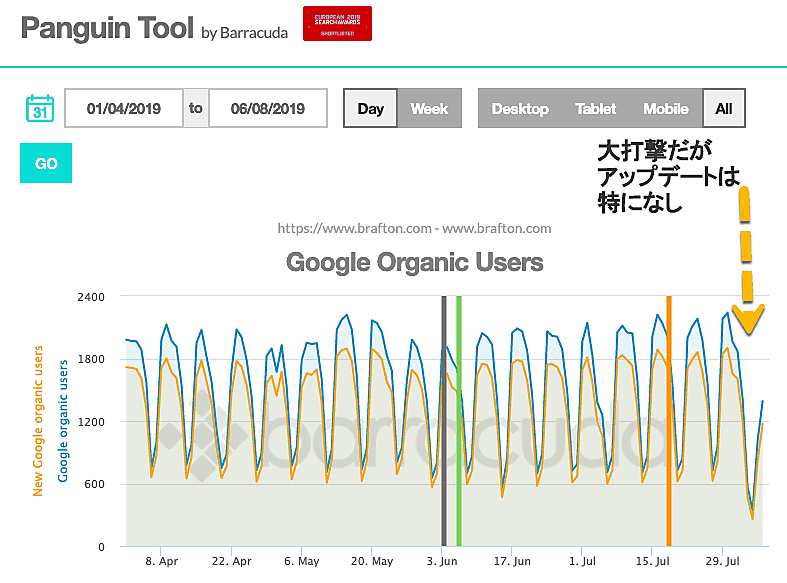The height and width of the screenshot is (583, 787).
Task: Toggle the New Google organic users series label
Action: (38, 421)
